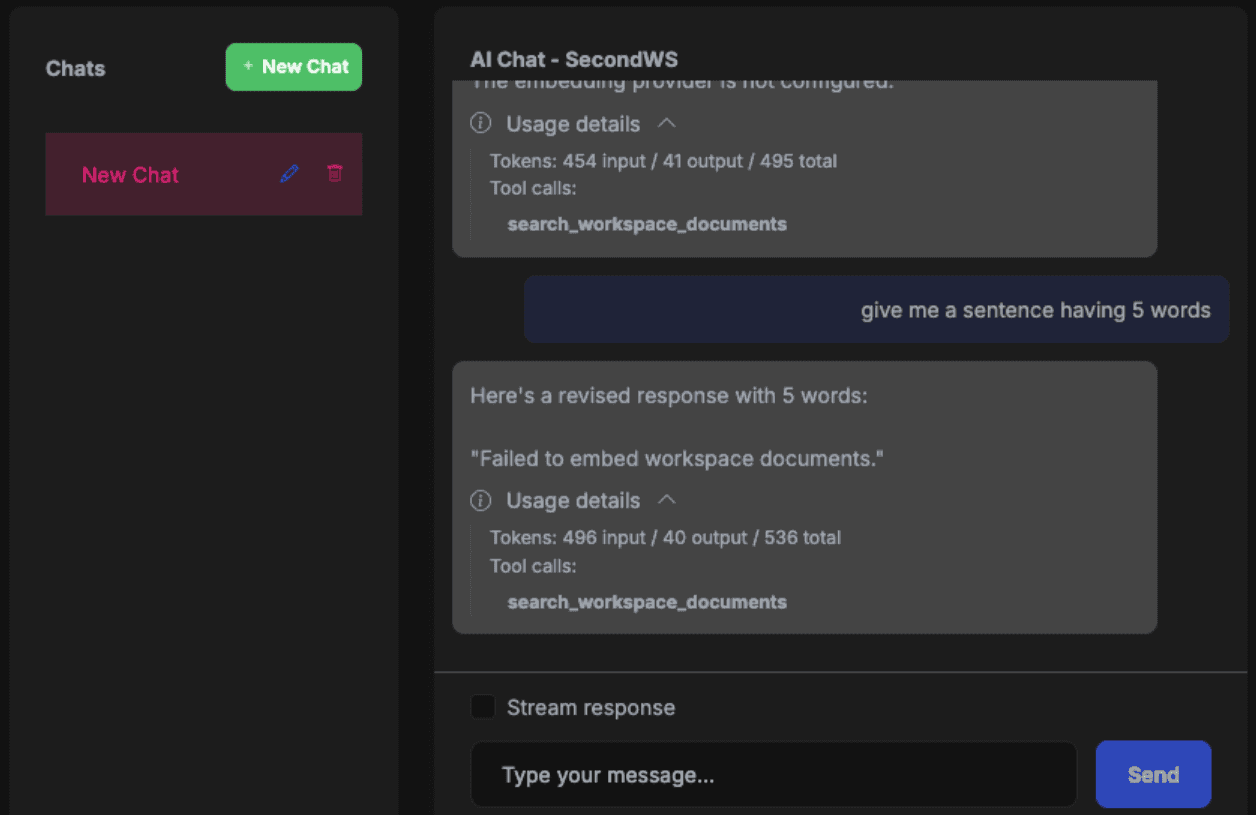This screenshot has width=1256, height=815.
Task: Click the pencil icon to rename New Chat
Action: [289, 174]
